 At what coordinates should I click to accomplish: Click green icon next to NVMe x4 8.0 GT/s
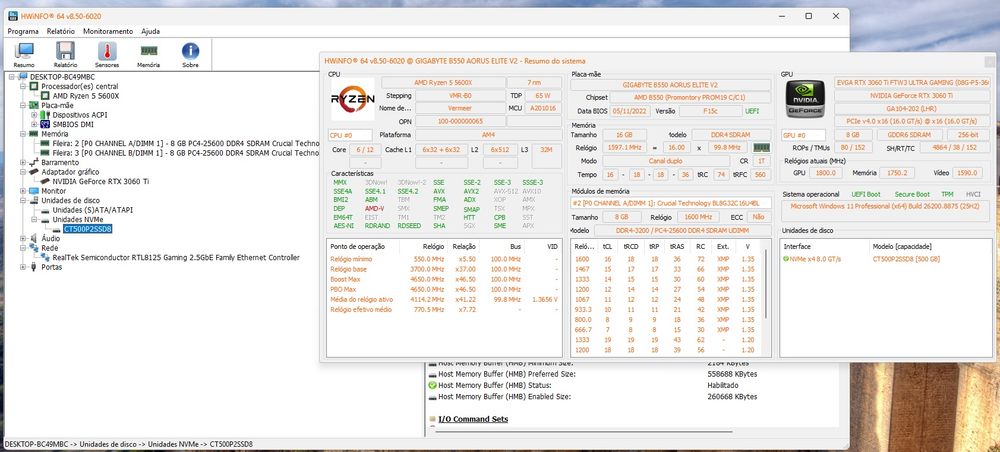click(786, 259)
